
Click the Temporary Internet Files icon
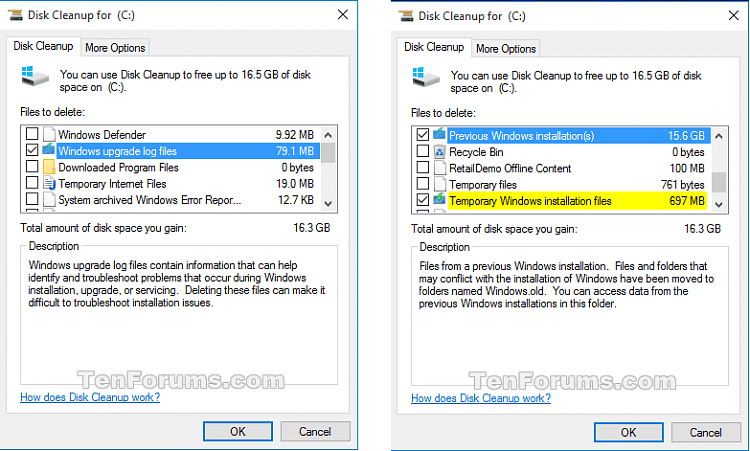49,183
